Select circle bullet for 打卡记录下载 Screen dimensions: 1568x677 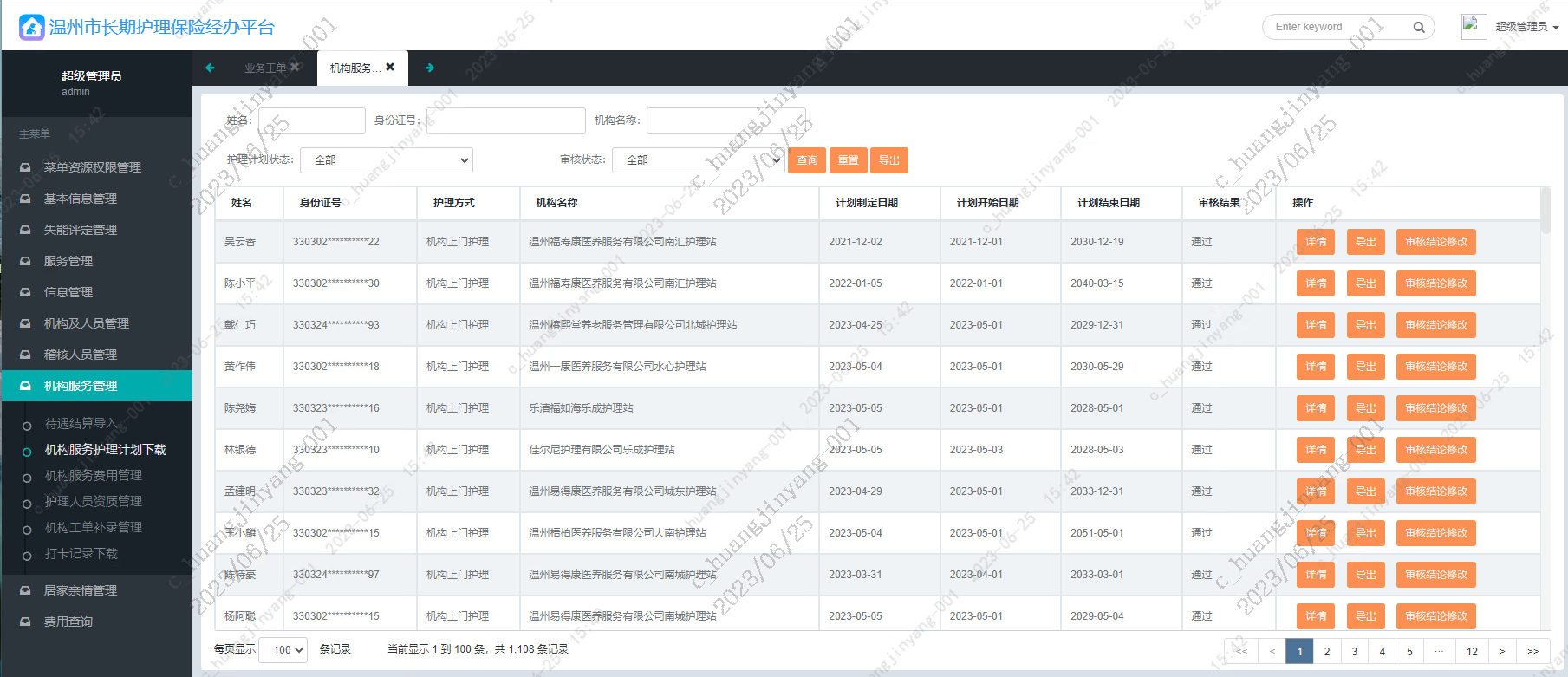27,555
